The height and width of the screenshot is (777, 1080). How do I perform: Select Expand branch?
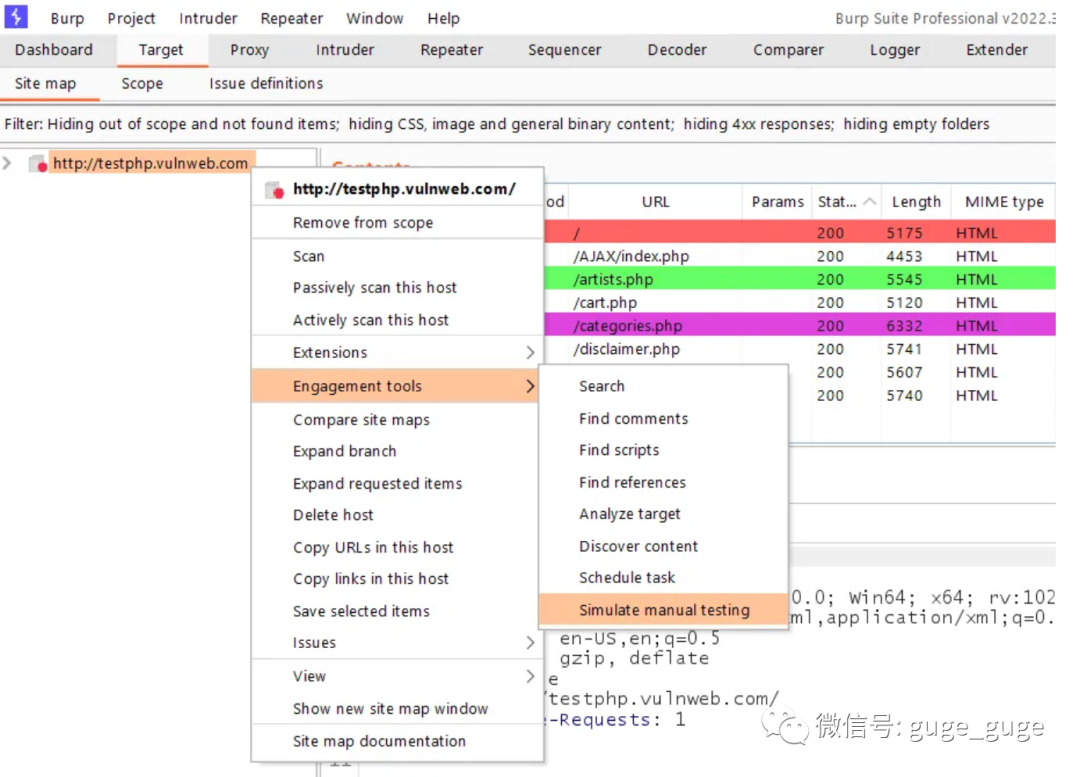[x=397, y=451]
